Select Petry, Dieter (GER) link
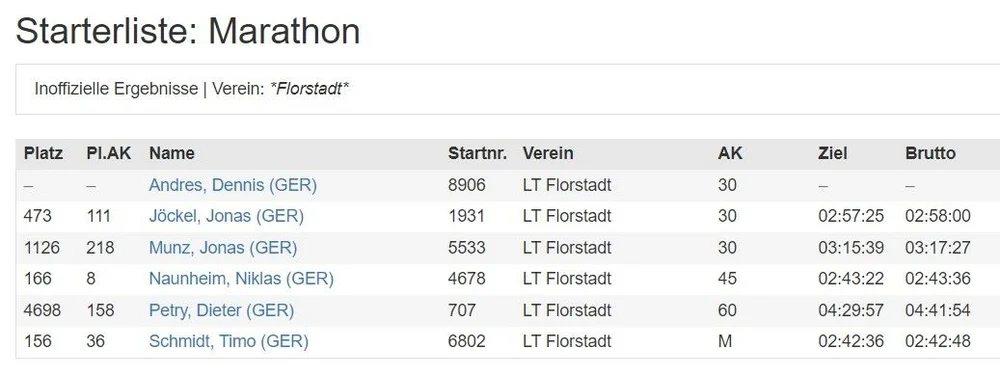The width and height of the screenshot is (1000, 376). point(221,310)
